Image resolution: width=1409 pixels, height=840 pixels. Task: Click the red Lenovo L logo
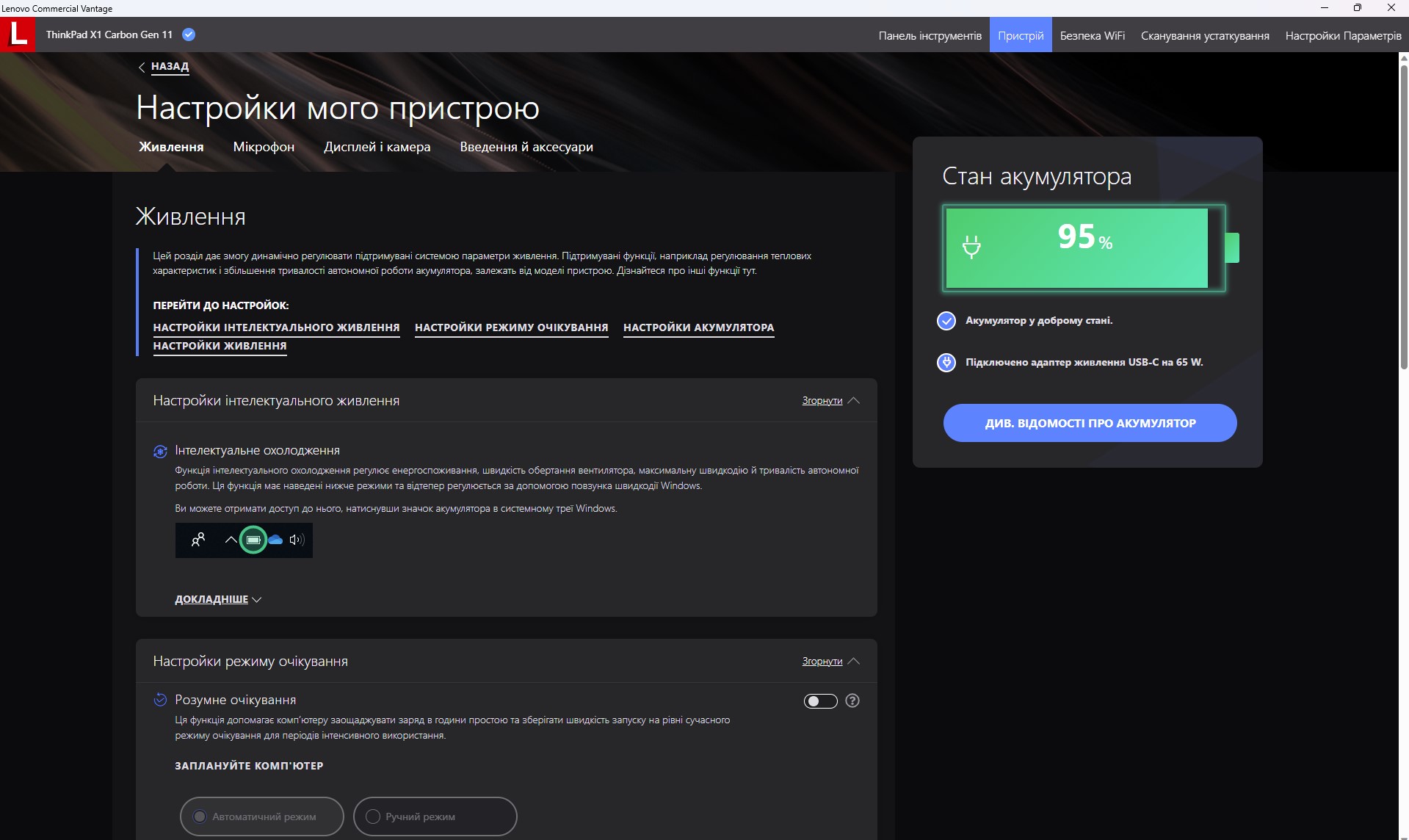[18, 35]
